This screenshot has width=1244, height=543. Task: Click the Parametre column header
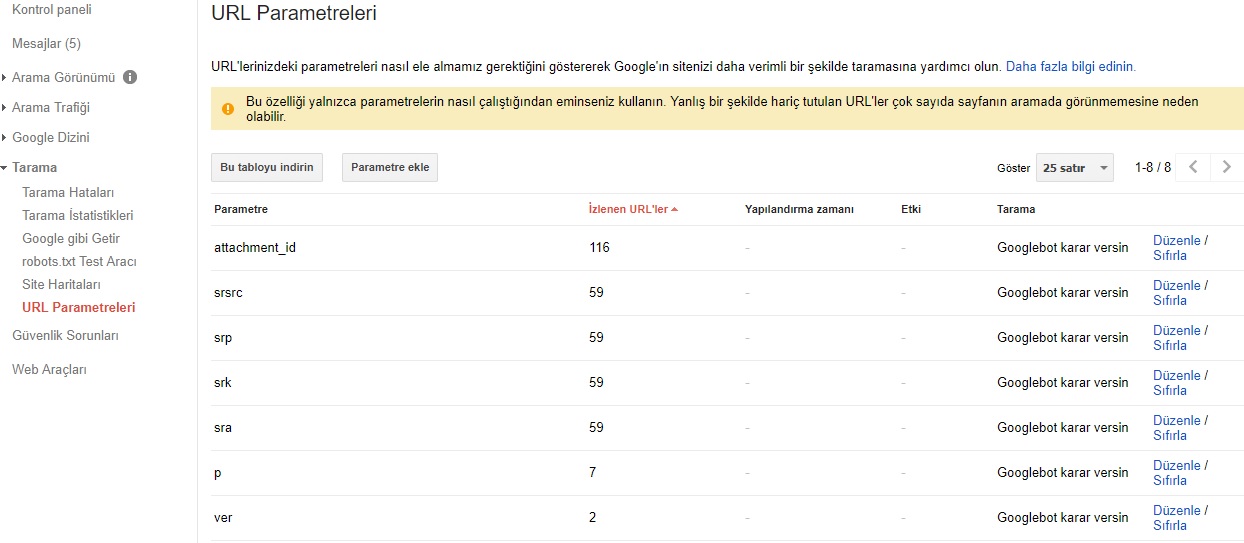coord(241,209)
